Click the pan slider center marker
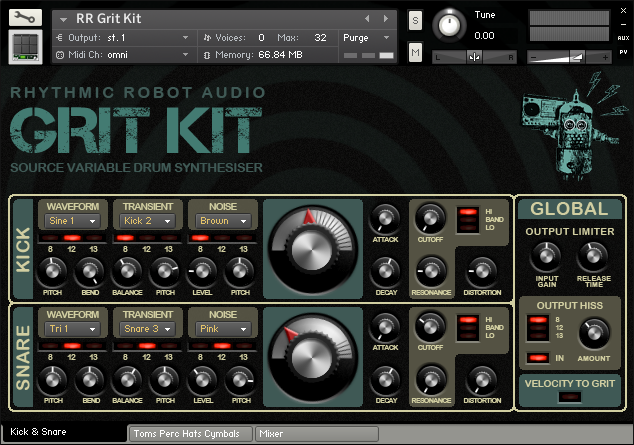The width and height of the screenshot is (634, 445). coord(474,57)
